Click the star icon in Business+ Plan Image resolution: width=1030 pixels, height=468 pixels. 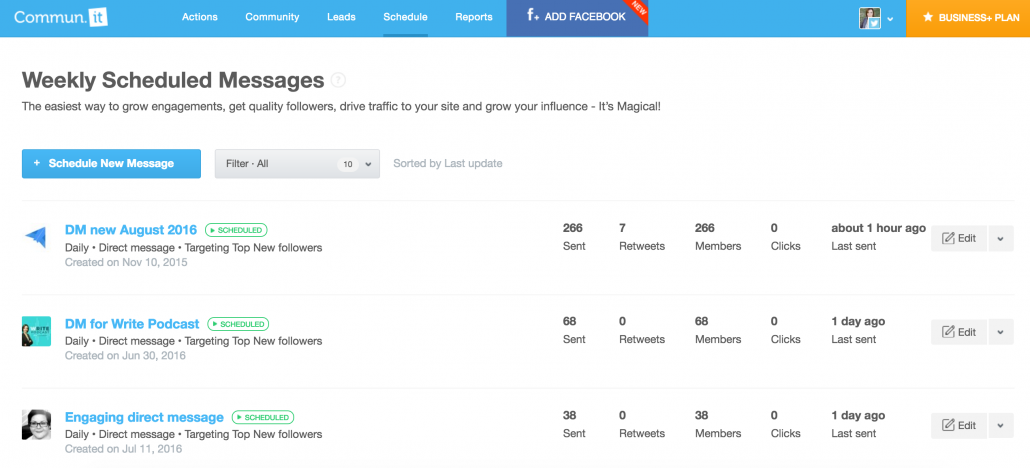pyautogui.click(x=928, y=18)
